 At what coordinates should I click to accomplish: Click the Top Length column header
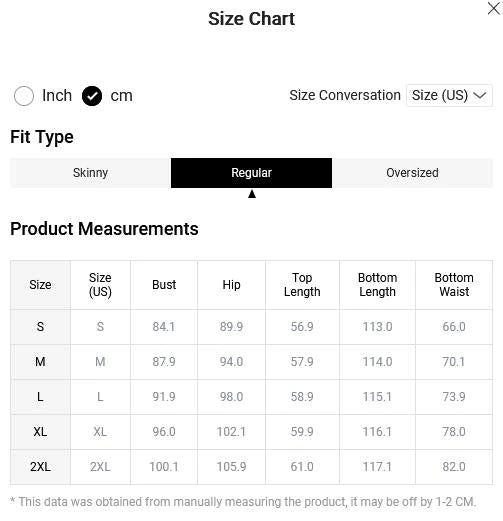coord(302,285)
